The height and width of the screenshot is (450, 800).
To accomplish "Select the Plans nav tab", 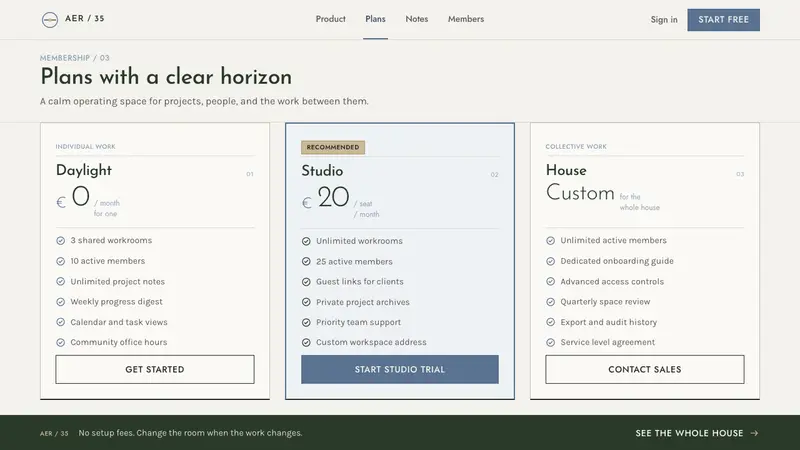I will [376, 19].
